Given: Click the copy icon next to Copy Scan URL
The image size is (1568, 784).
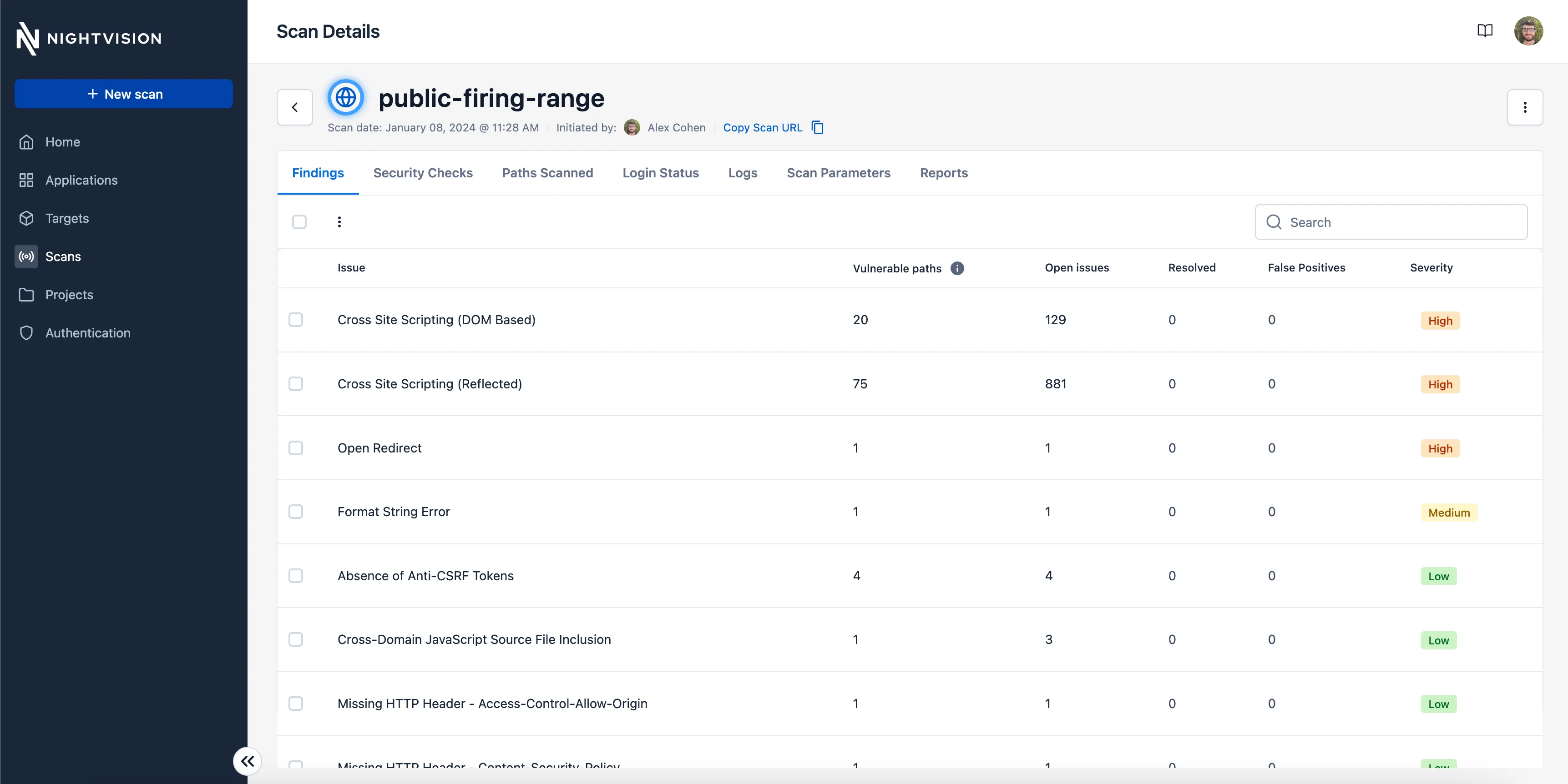Looking at the screenshot, I should coord(818,128).
